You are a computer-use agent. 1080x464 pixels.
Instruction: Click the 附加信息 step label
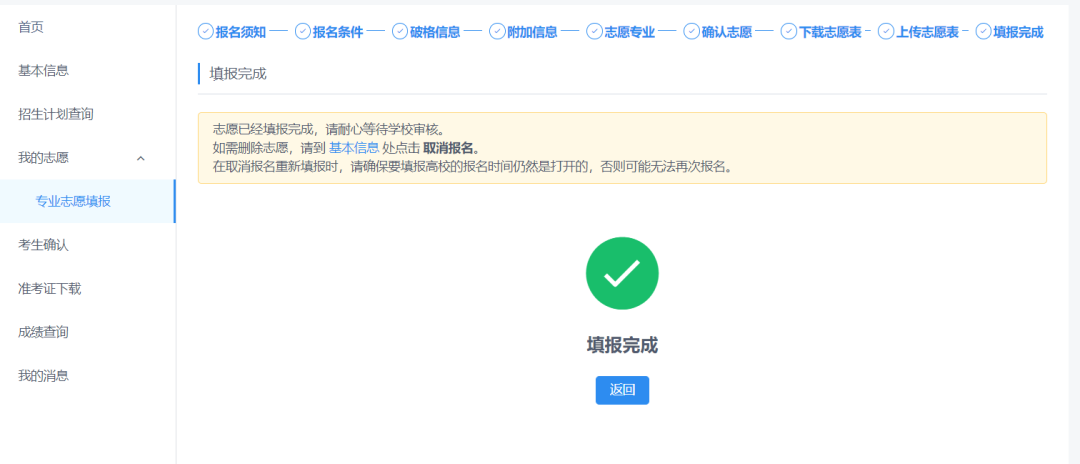coord(532,32)
